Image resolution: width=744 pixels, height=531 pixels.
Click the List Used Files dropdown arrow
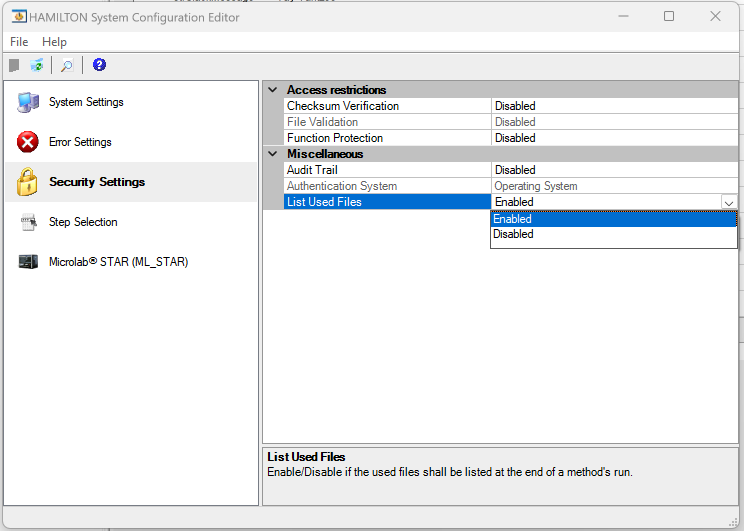pyautogui.click(x=729, y=203)
